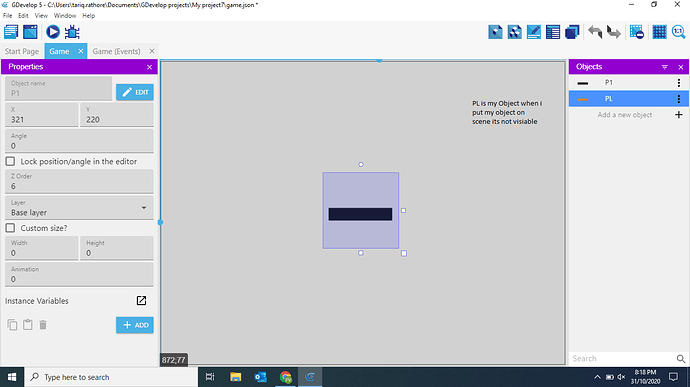Toggle the grid icon in toolbar

click(x=659, y=32)
